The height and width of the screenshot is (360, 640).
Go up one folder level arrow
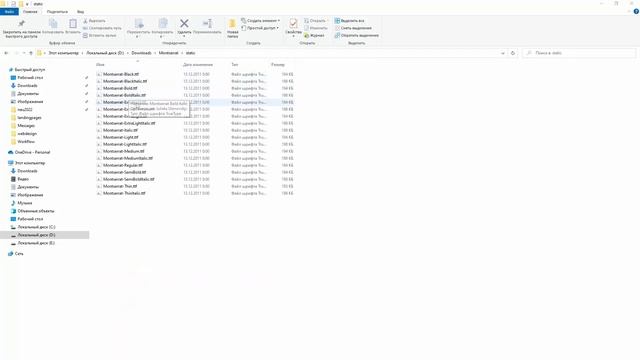tap(31, 53)
